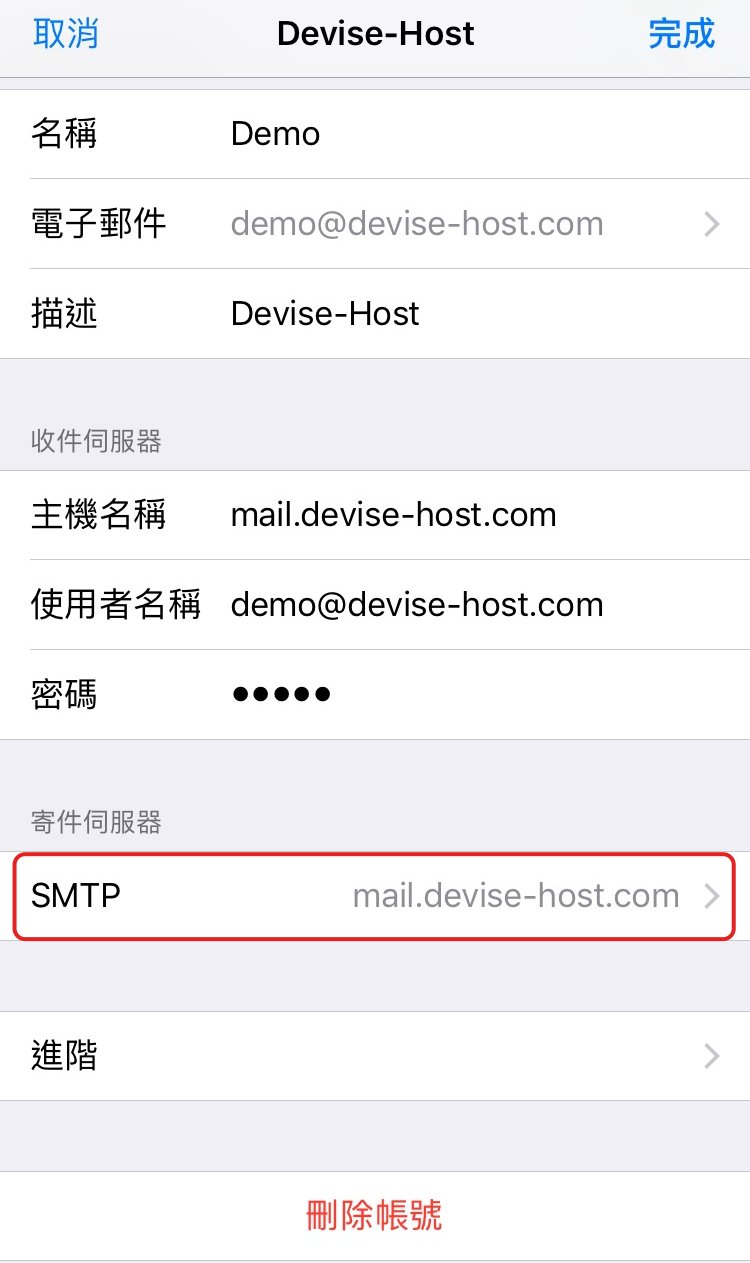
Task: Open the SMTP outgoing server label
Action: click(76, 896)
